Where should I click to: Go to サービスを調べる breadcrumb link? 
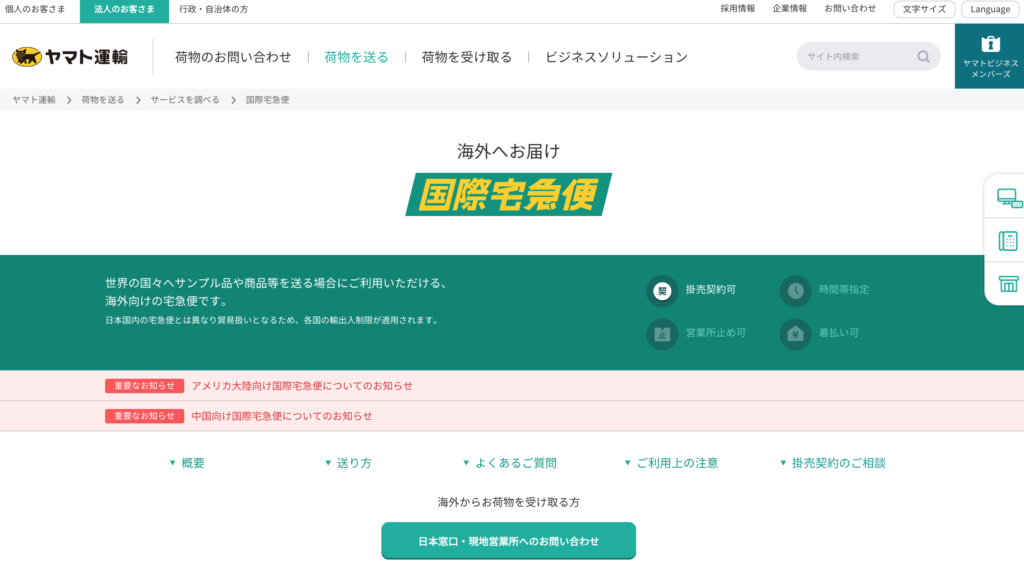tap(185, 100)
